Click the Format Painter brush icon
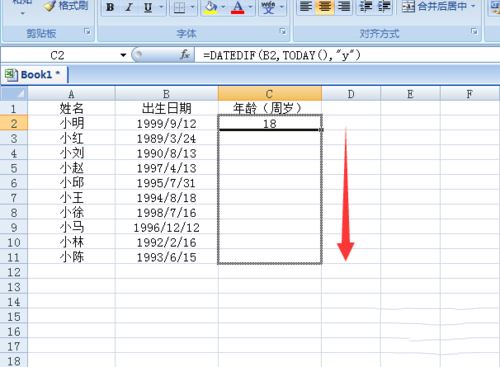500x367 pixels. coord(50,6)
